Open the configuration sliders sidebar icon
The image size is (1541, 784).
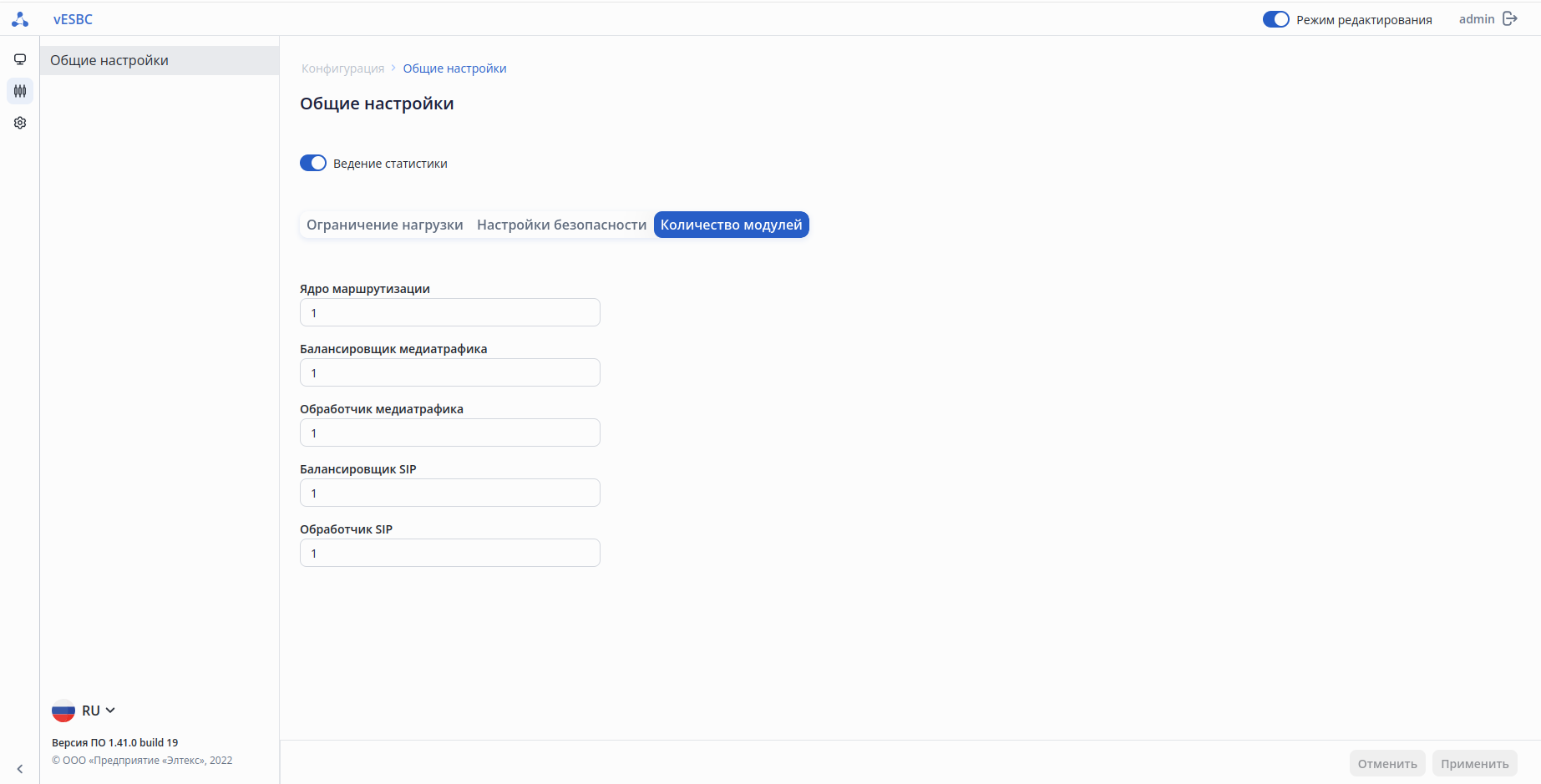tap(20, 91)
